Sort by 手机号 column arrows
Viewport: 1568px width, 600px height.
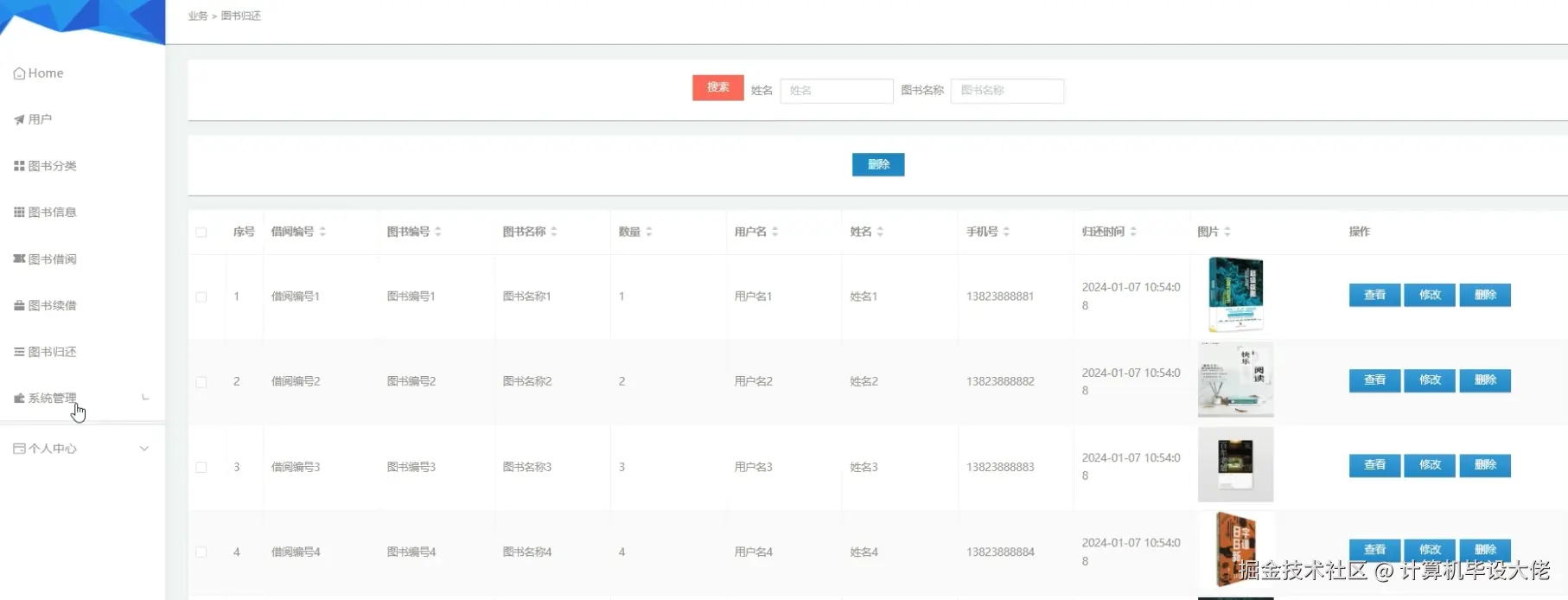coord(1007,232)
